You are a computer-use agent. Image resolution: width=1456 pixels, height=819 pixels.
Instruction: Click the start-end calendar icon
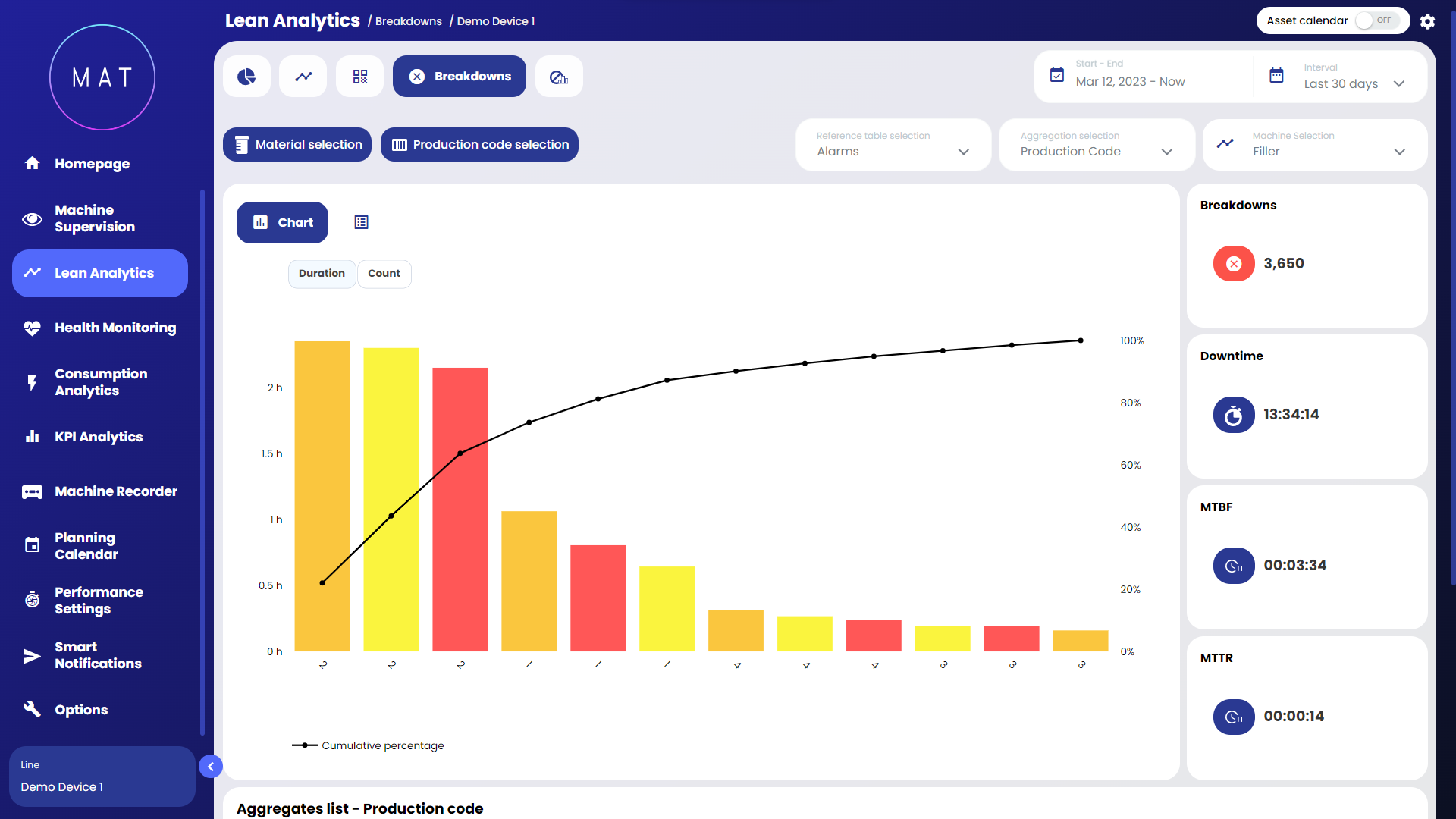(x=1057, y=74)
